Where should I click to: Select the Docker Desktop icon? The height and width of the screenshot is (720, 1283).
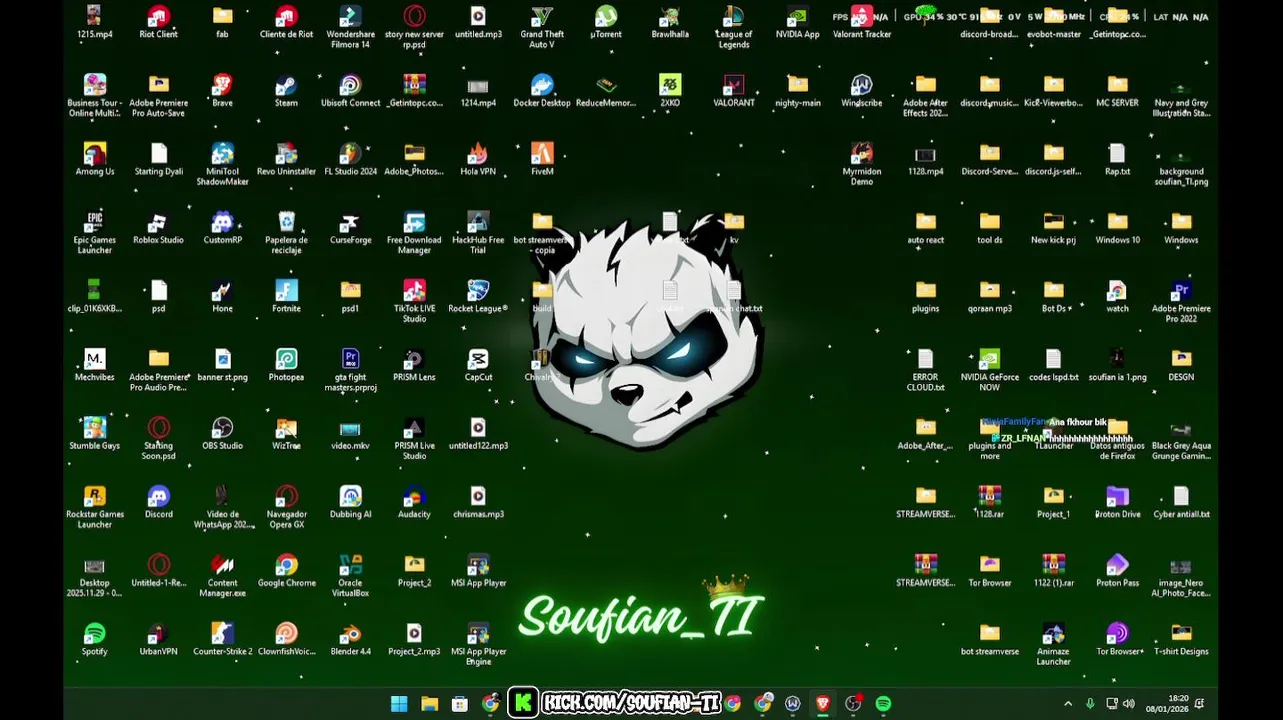[x=542, y=91]
